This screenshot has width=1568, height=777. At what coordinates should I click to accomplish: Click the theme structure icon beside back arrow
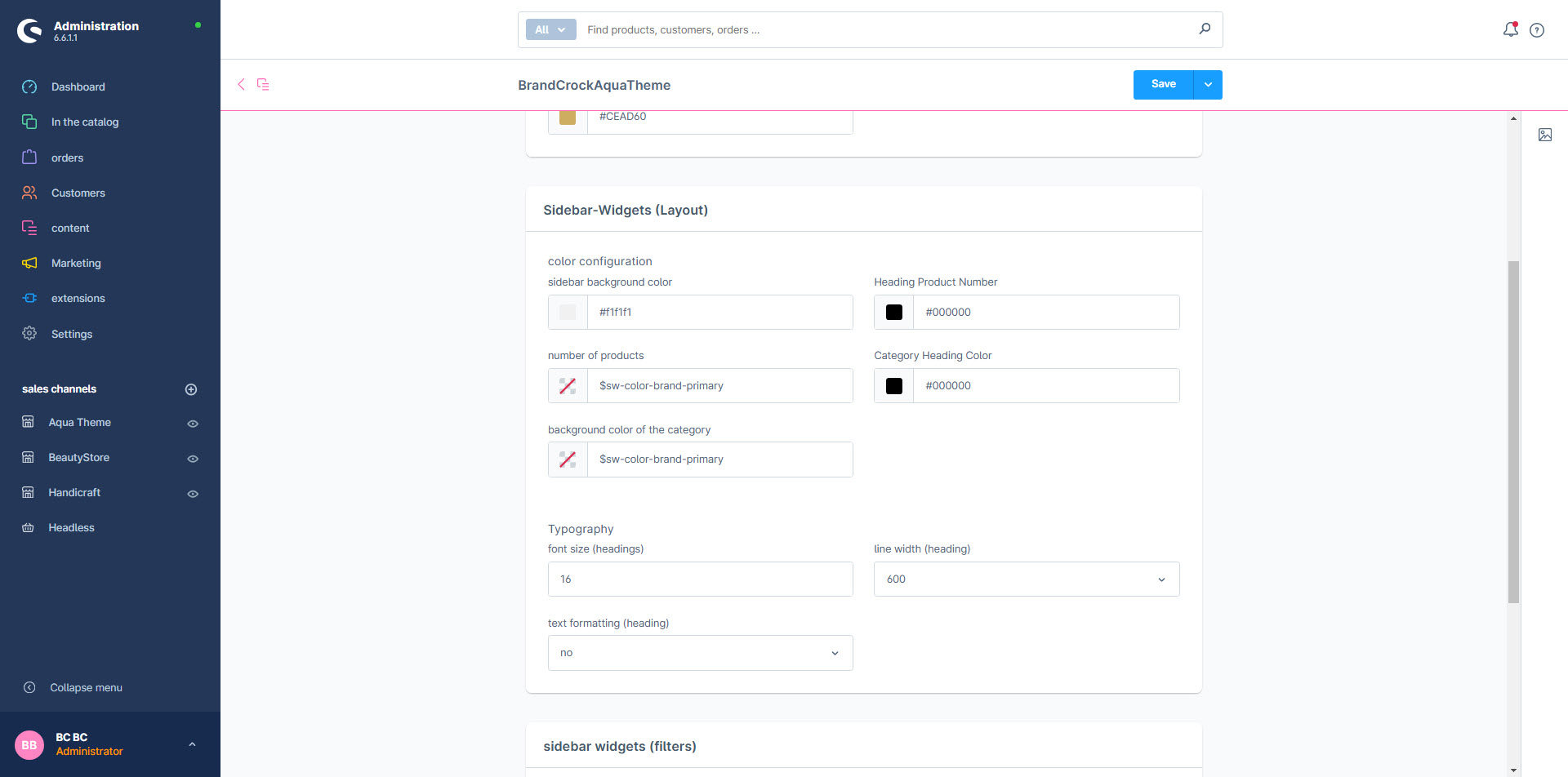tap(263, 84)
